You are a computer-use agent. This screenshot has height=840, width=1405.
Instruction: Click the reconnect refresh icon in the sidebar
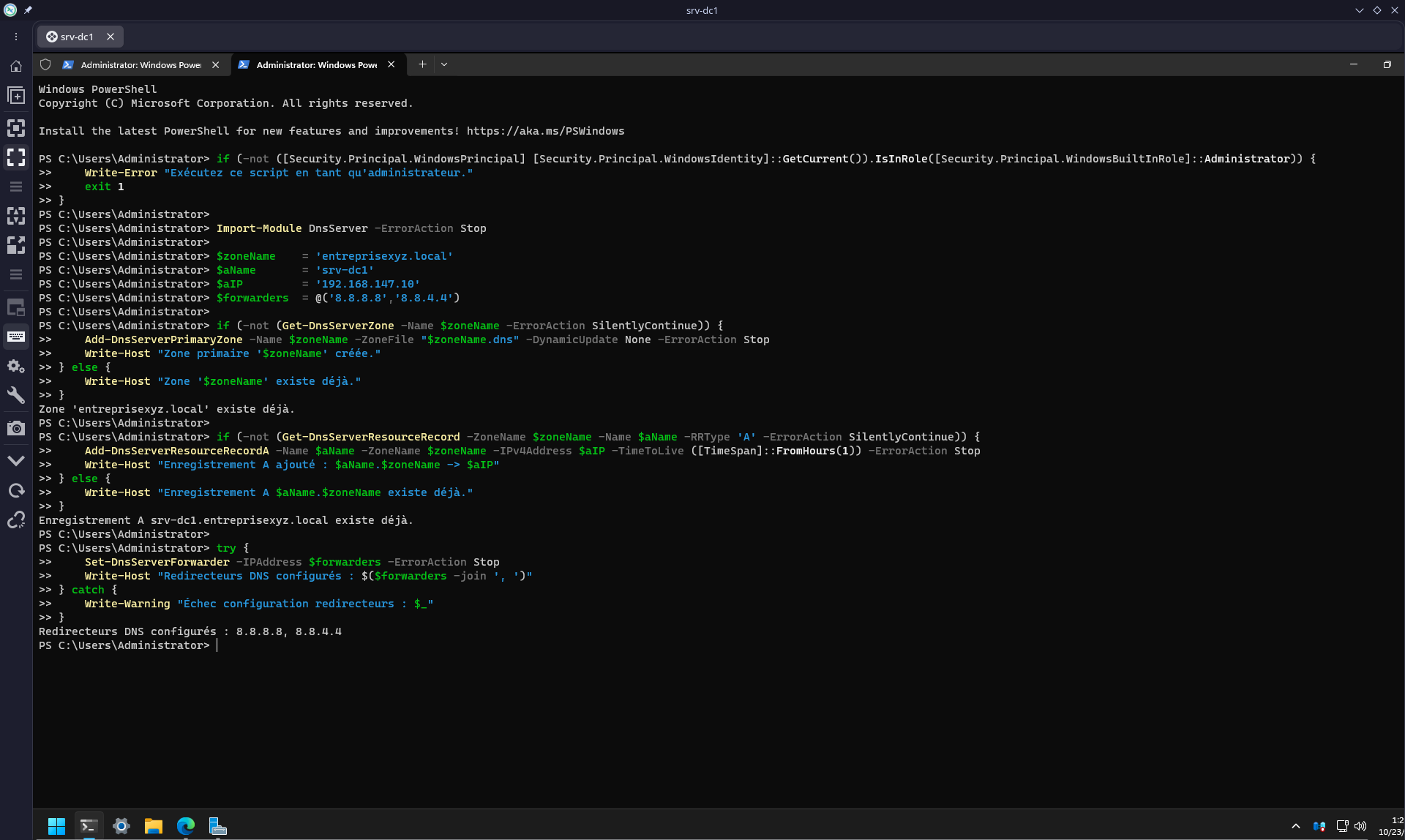[x=16, y=490]
